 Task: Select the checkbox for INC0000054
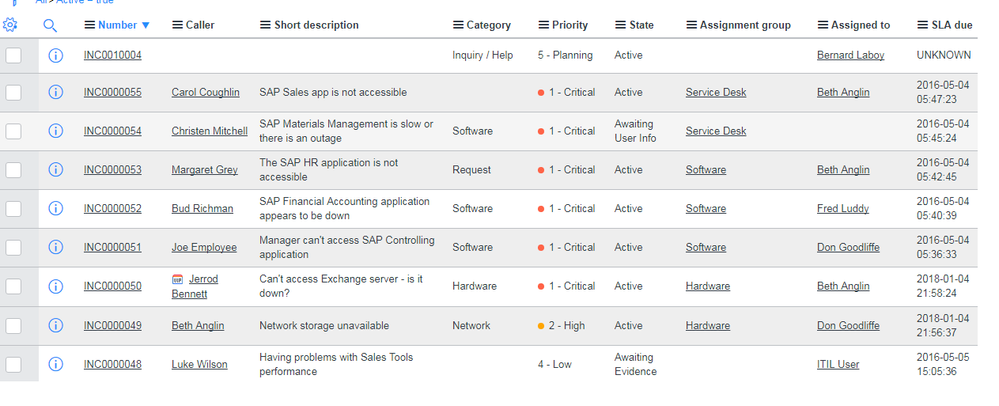pyautogui.click(x=13, y=131)
